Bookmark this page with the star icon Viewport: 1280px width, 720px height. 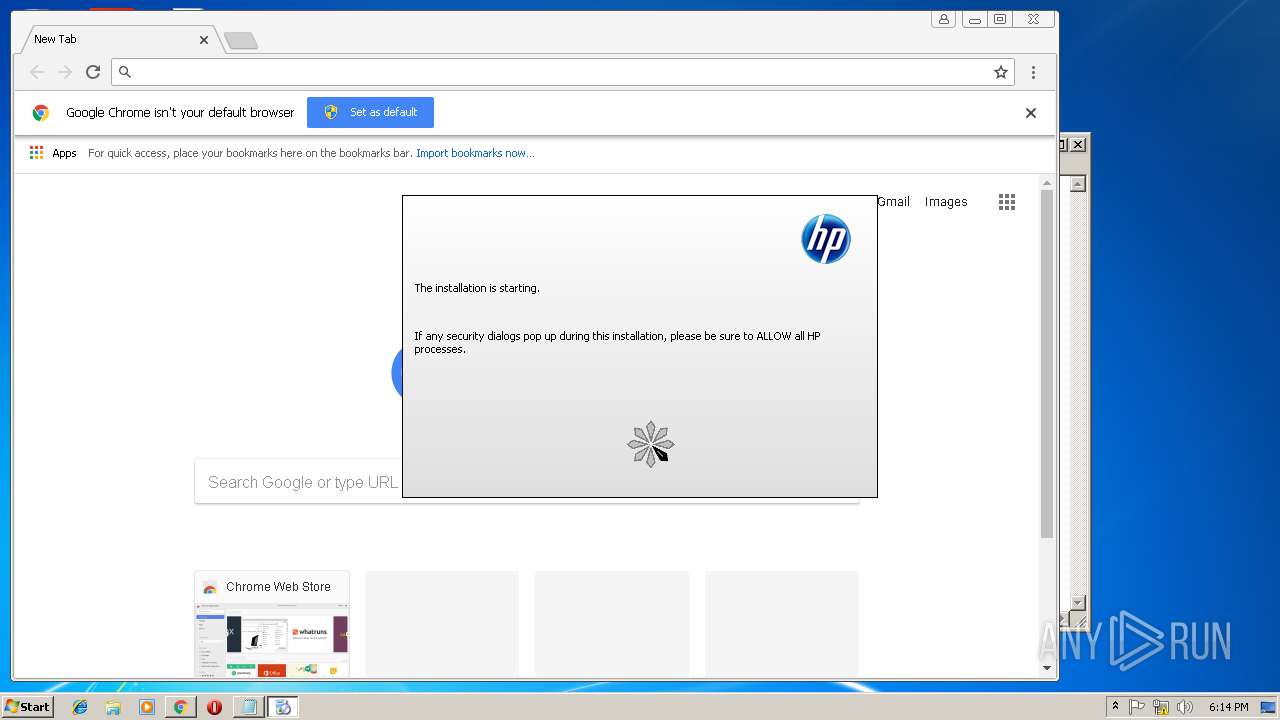pos(1000,72)
